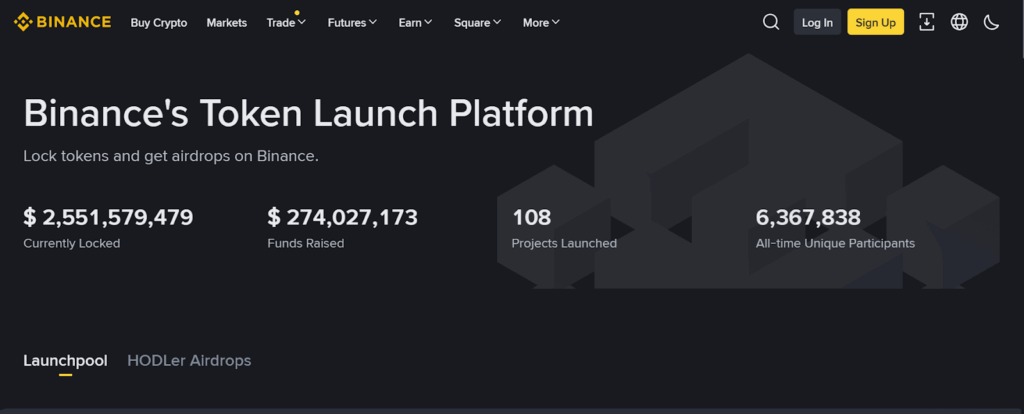
Task: Click the Currently Locked amount
Action: 108,217
